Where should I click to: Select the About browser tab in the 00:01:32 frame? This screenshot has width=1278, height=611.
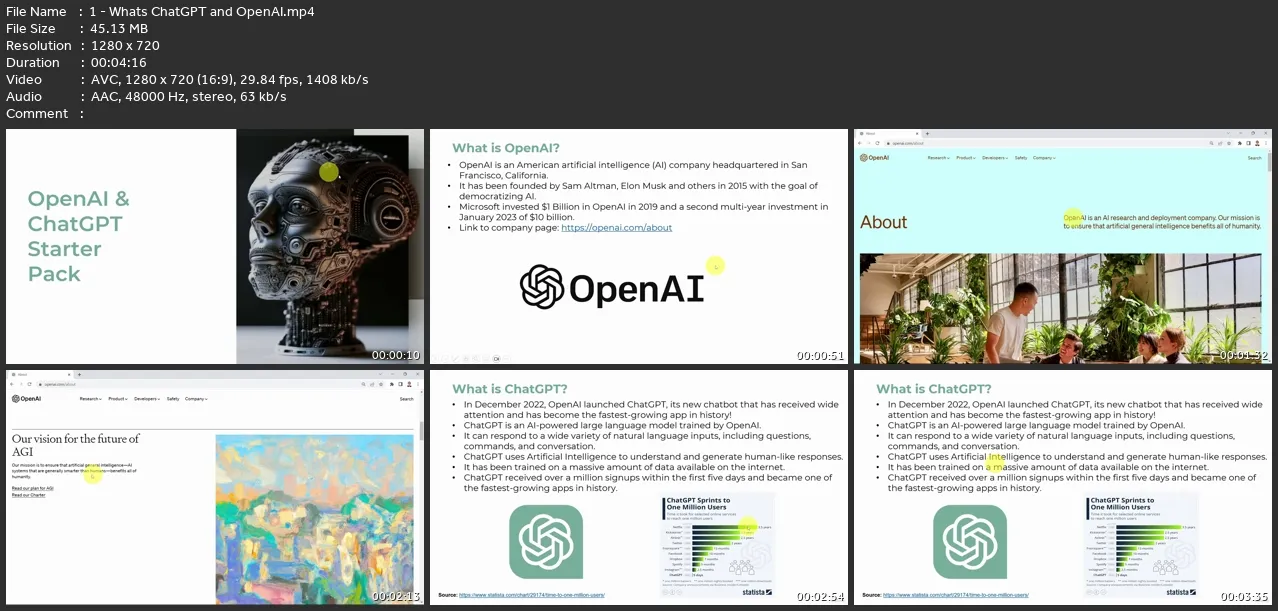[889, 134]
